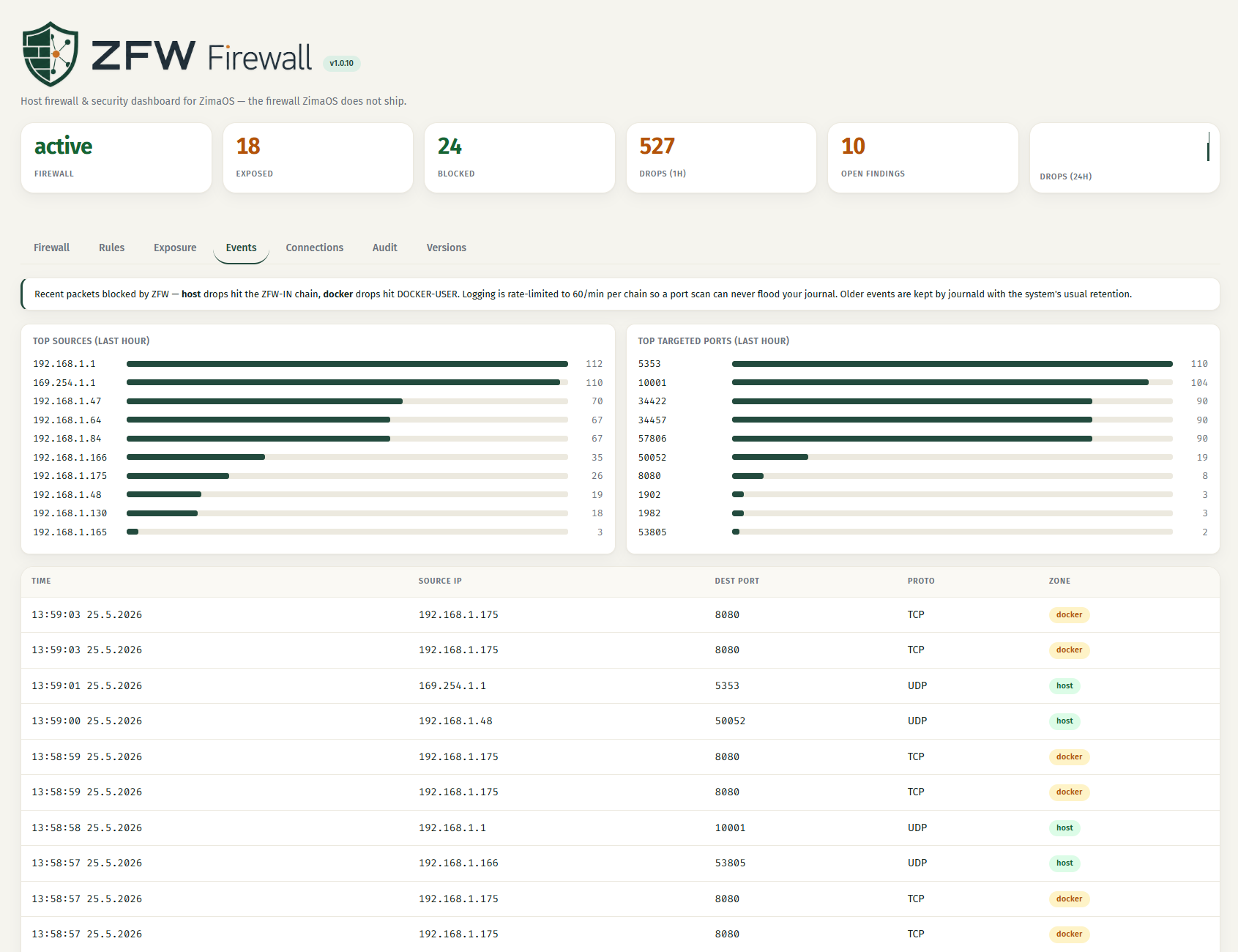Click source 192.168.1.165 in top sources
Viewport: 1238px width, 952px height.
tap(318, 532)
